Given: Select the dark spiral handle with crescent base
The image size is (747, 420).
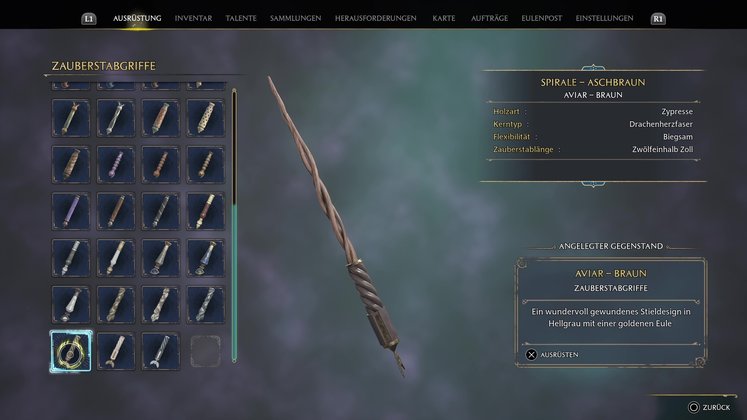Looking at the screenshot, I should (161, 351).
